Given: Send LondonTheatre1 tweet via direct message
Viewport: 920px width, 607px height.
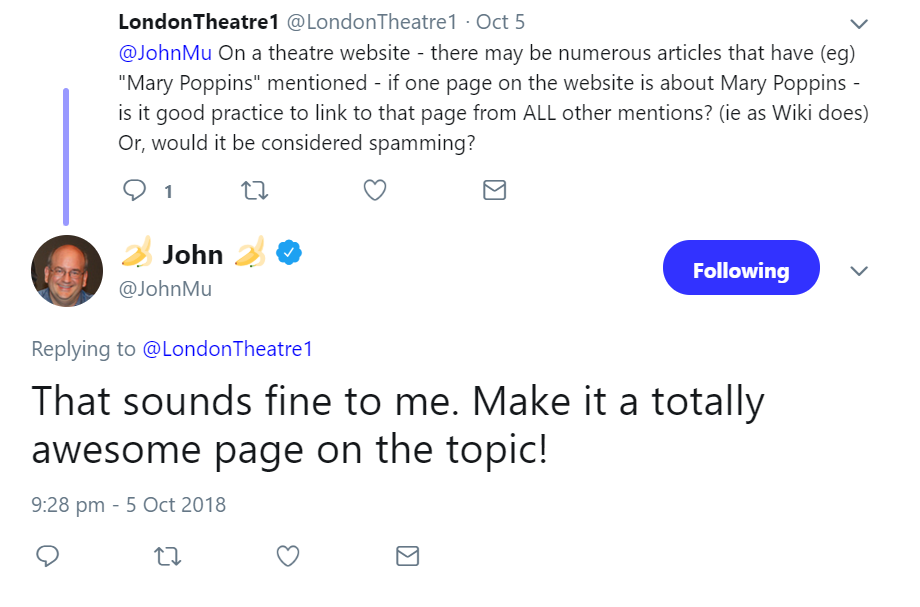Looking at the screenshot, I should click(x=494, y=190).
